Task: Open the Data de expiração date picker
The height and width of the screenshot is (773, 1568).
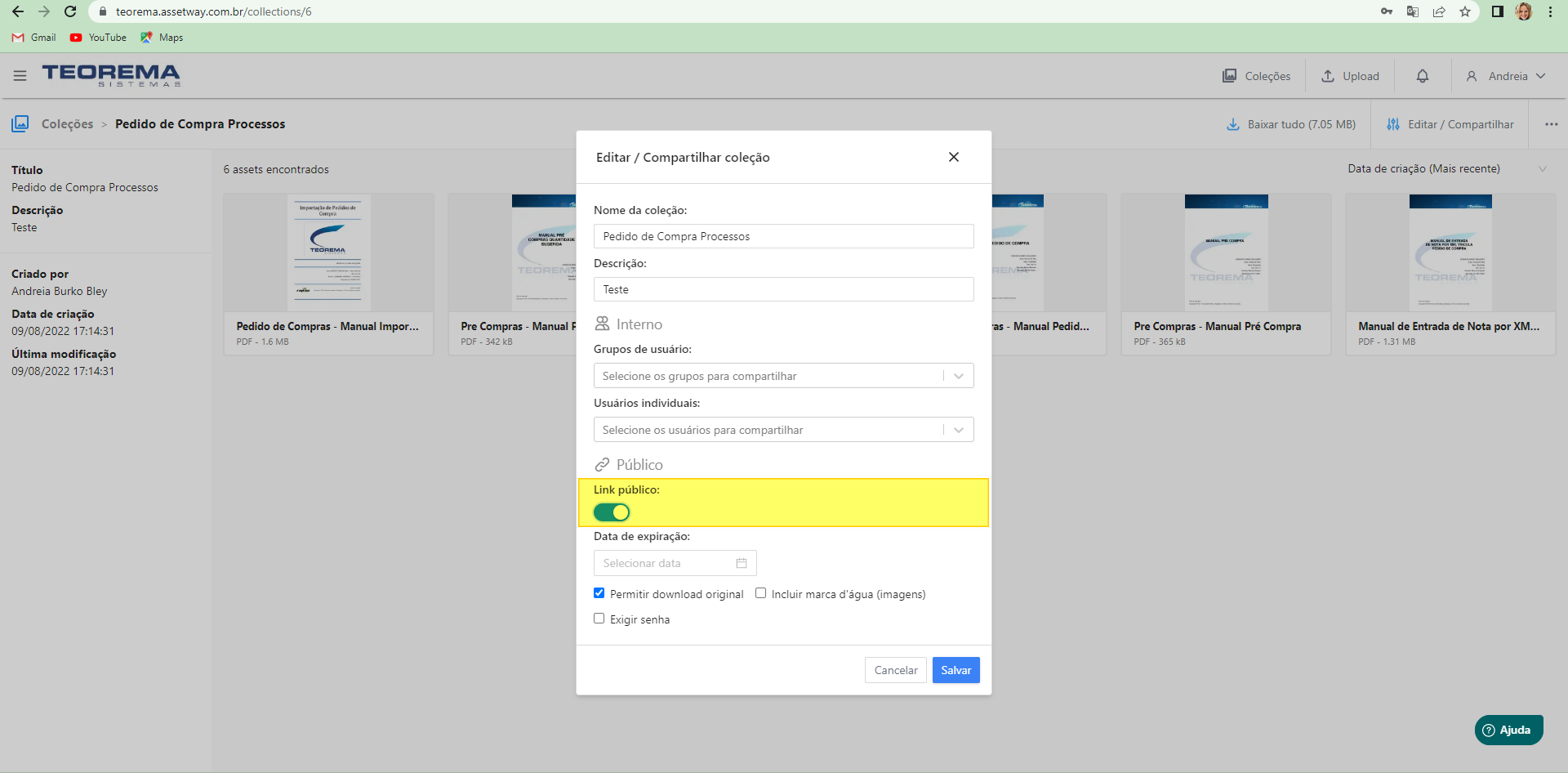Action: 675,563
